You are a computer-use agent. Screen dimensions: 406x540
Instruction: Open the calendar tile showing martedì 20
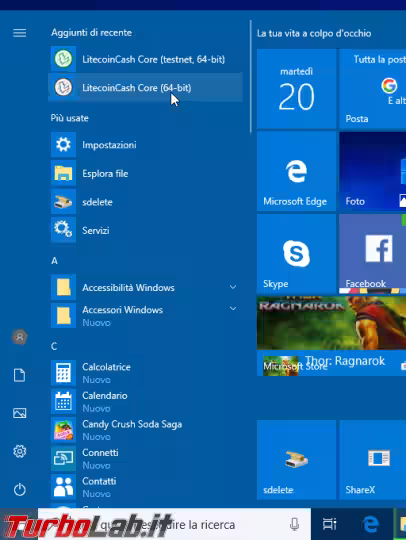(x=296, y=89)
